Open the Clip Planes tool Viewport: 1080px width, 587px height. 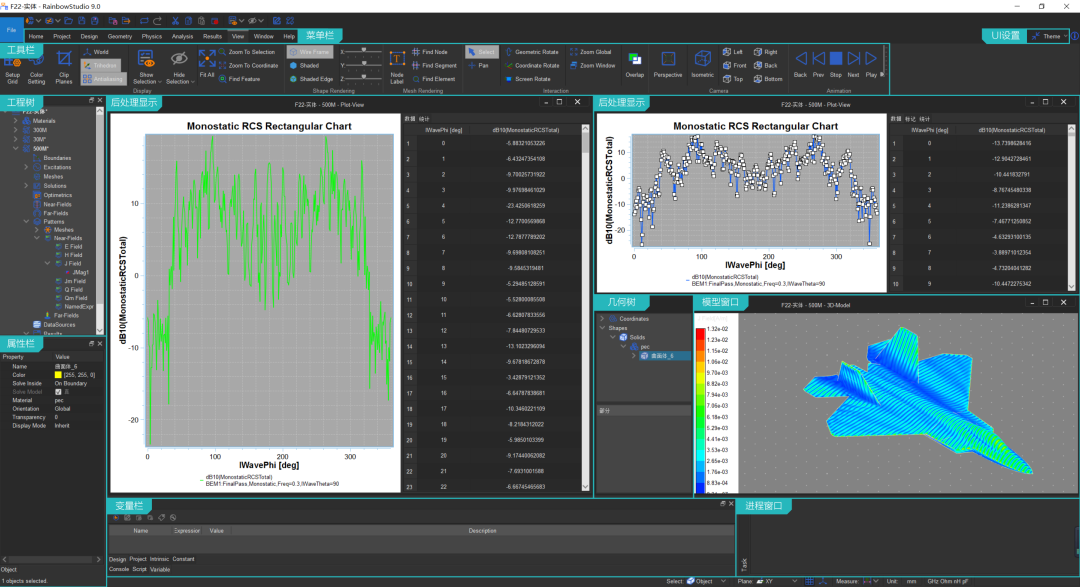[64, 67]
